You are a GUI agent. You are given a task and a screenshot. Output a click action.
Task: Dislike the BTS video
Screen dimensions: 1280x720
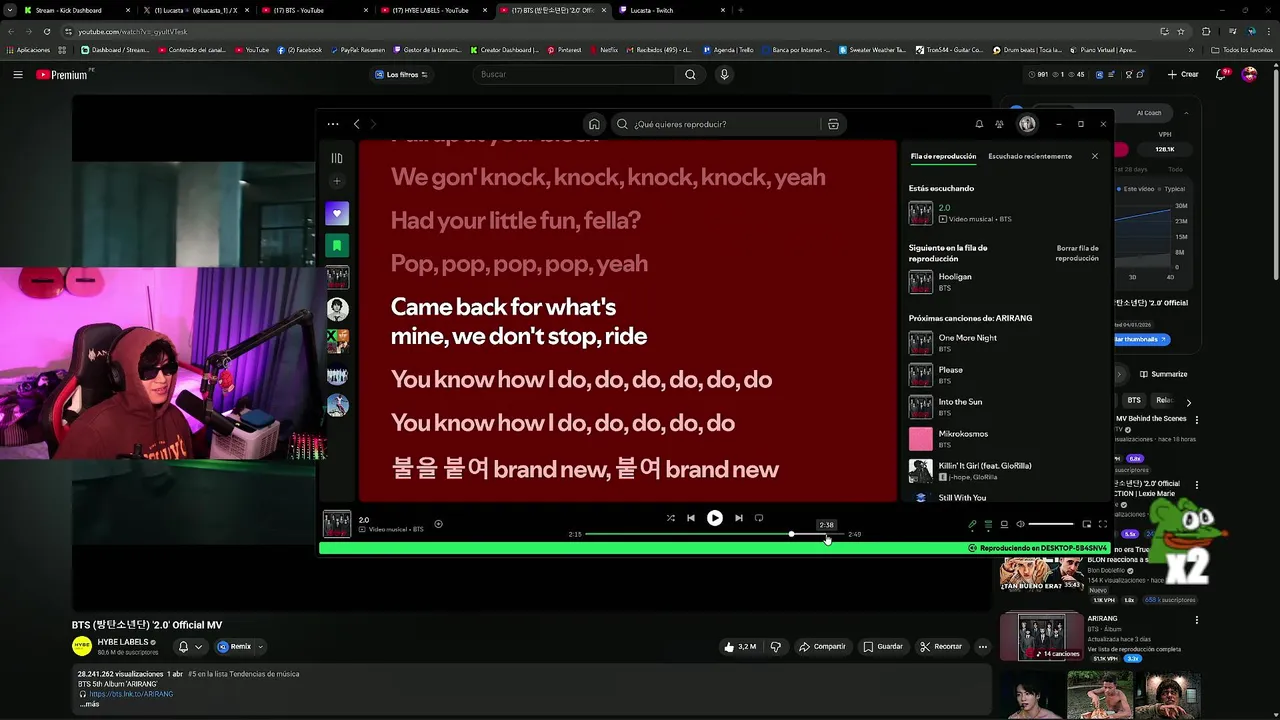775,647
